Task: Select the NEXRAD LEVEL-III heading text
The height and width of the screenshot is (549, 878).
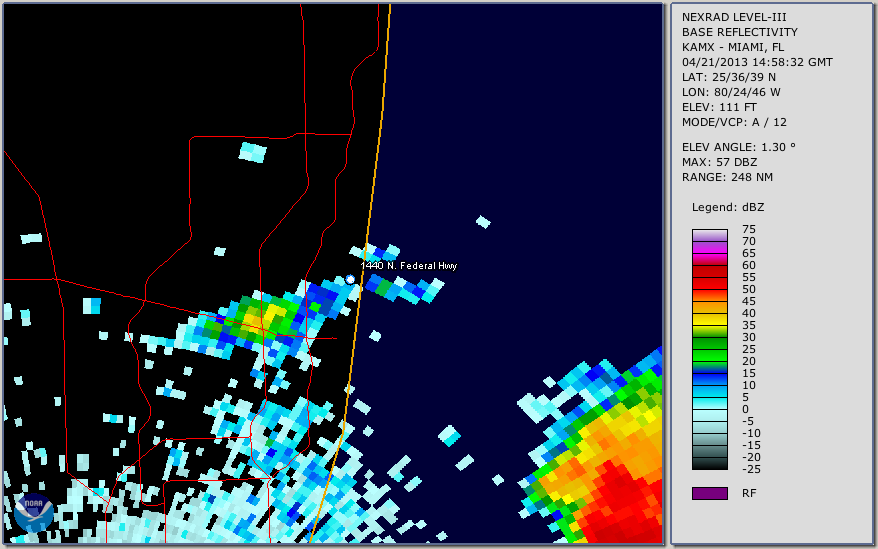Action: click(734, 17)
